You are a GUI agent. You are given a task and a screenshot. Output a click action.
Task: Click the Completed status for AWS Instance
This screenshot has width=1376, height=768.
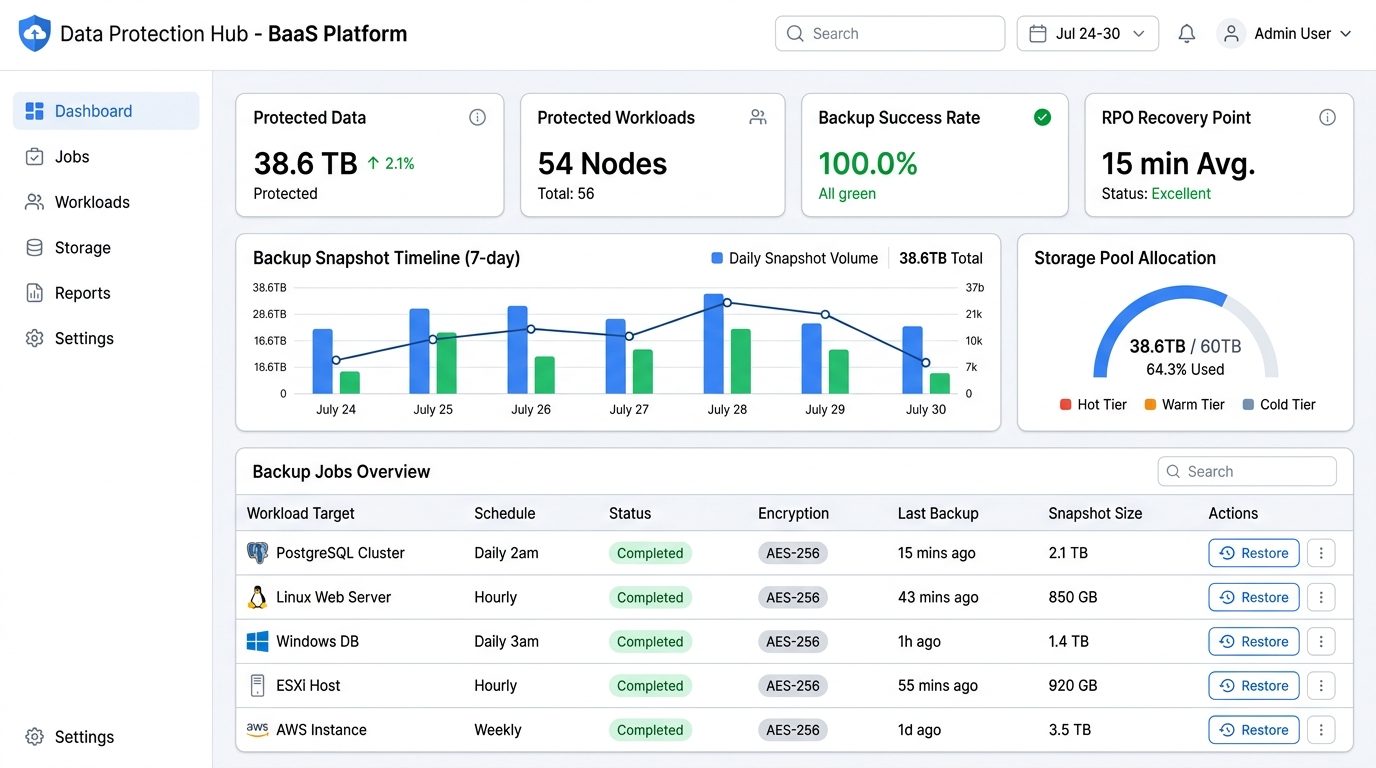(x=650, y=730)
